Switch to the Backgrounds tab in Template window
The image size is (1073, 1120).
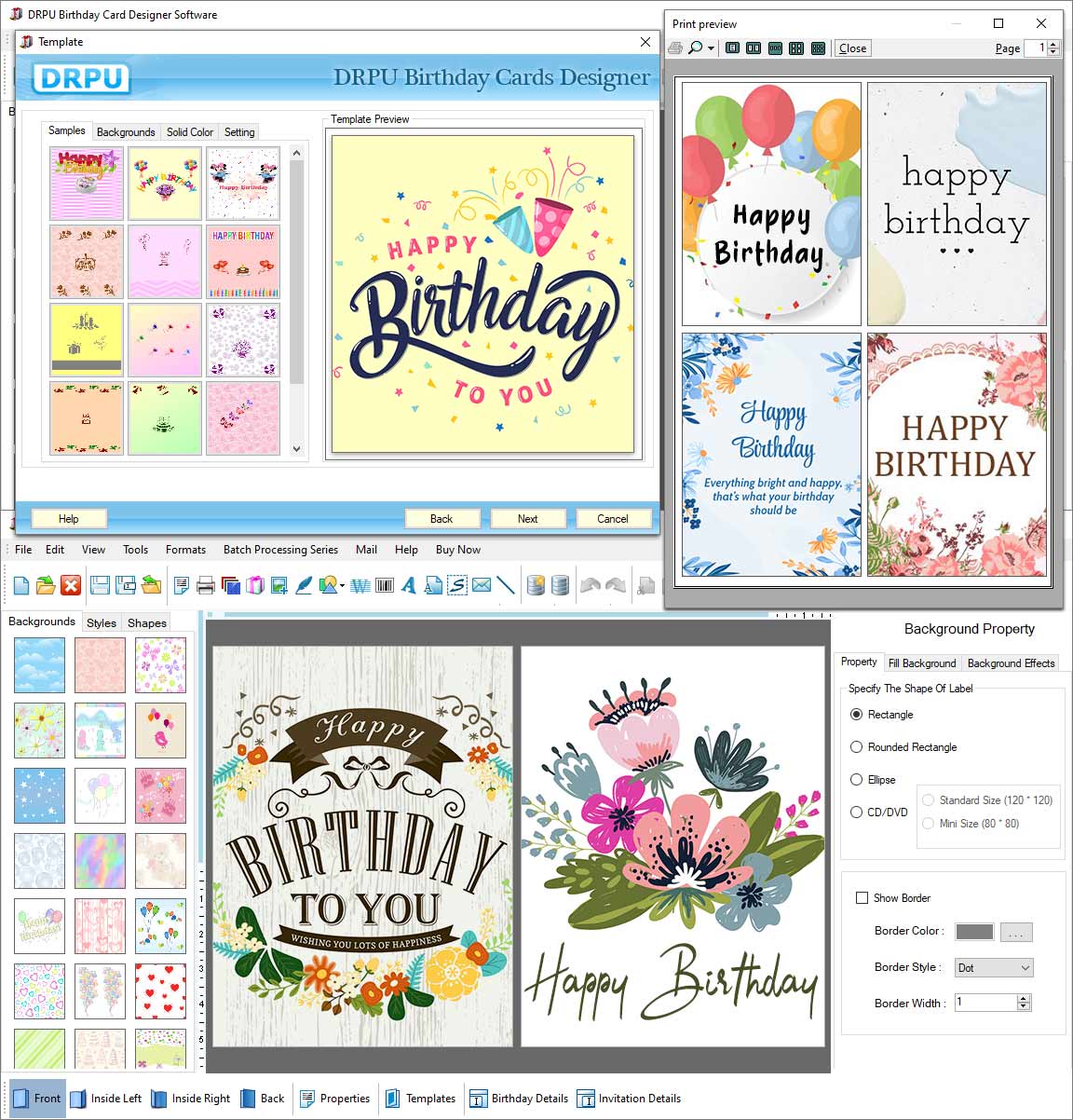(x=126, y=131)
